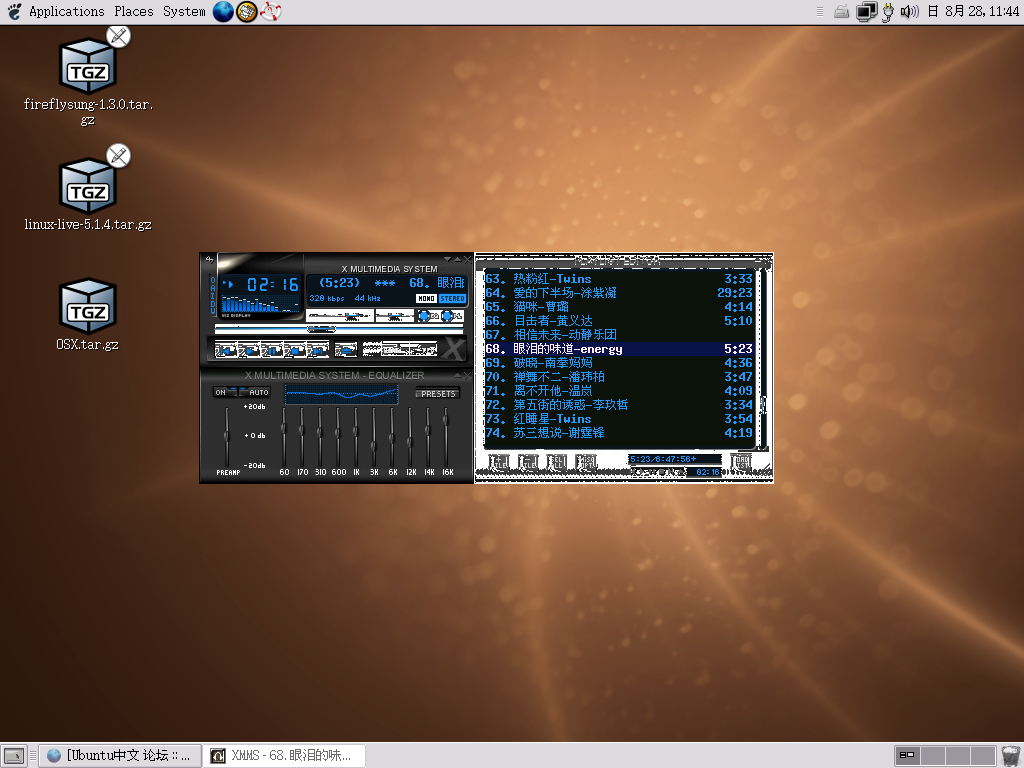
Task: Select fireflysung-1.3.0.tar.gz desktop icon
Action: tap(88, 77)
